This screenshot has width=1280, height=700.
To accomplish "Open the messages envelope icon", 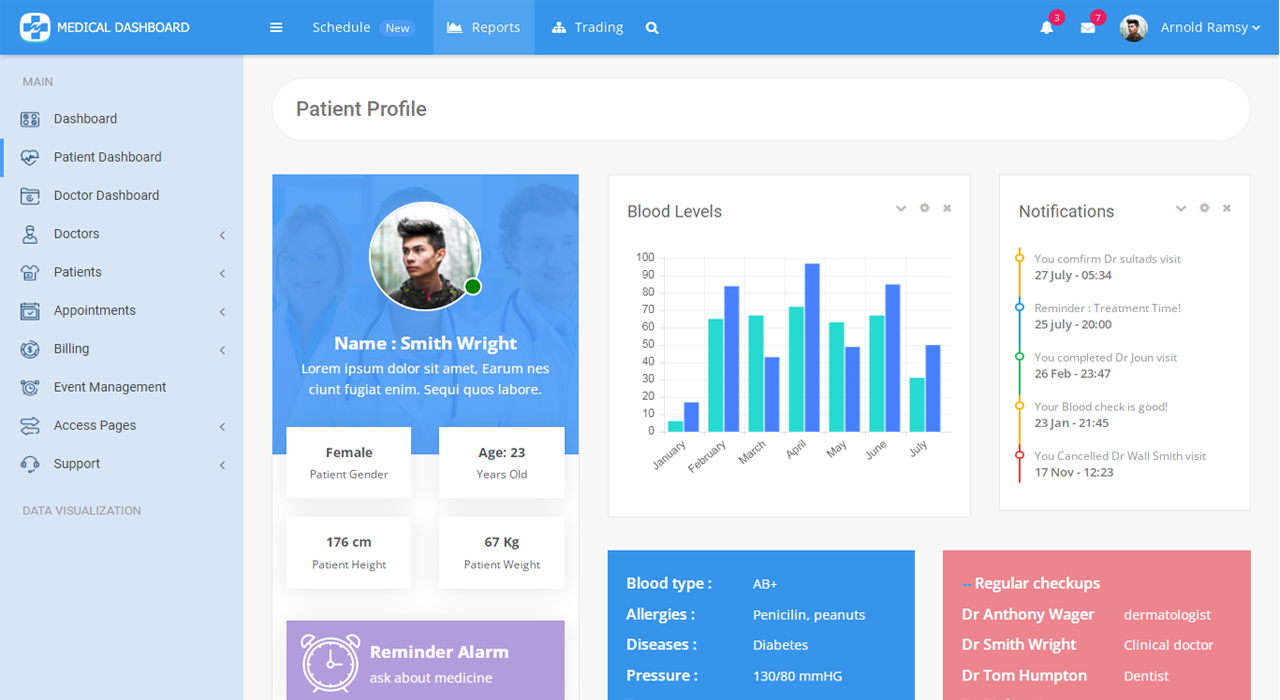I will pos(1089,28).
